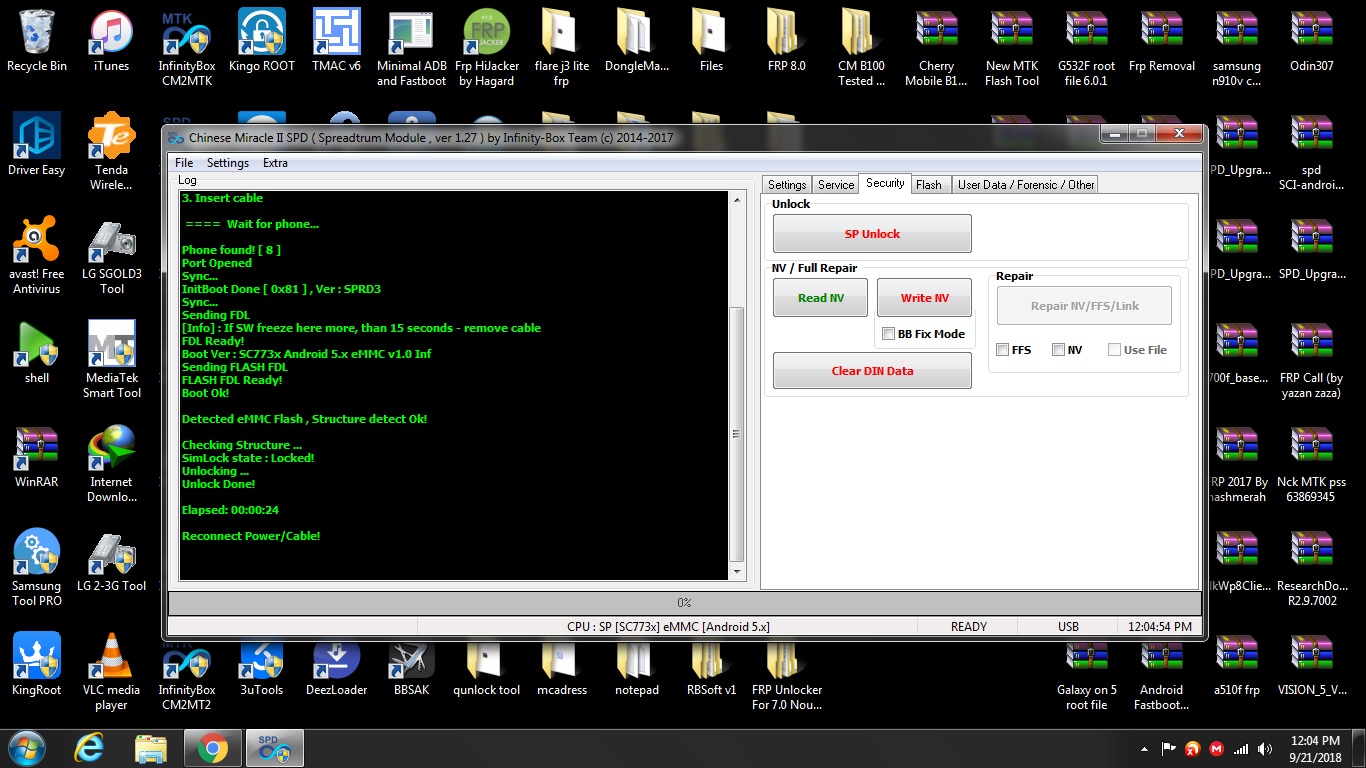Select the Driver Easy desktop shortcut
Viewport: 1366px width, 768px height.
coord(37,145)
